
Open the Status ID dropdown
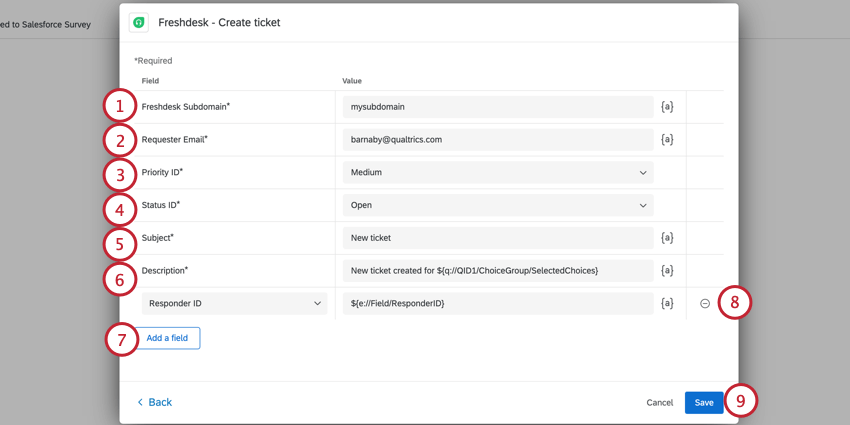[x=497, y=205]
